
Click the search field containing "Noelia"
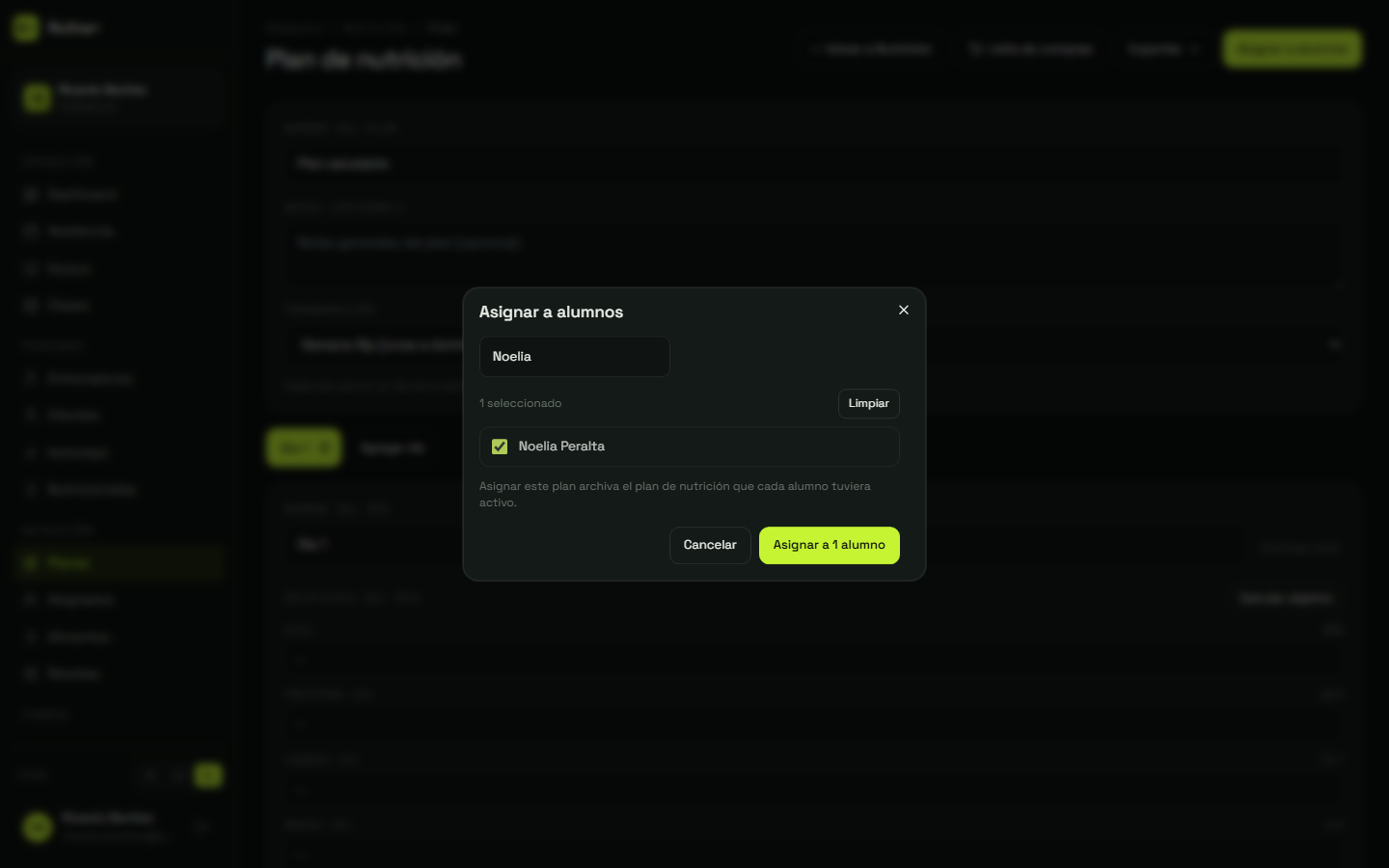(575, 357)
